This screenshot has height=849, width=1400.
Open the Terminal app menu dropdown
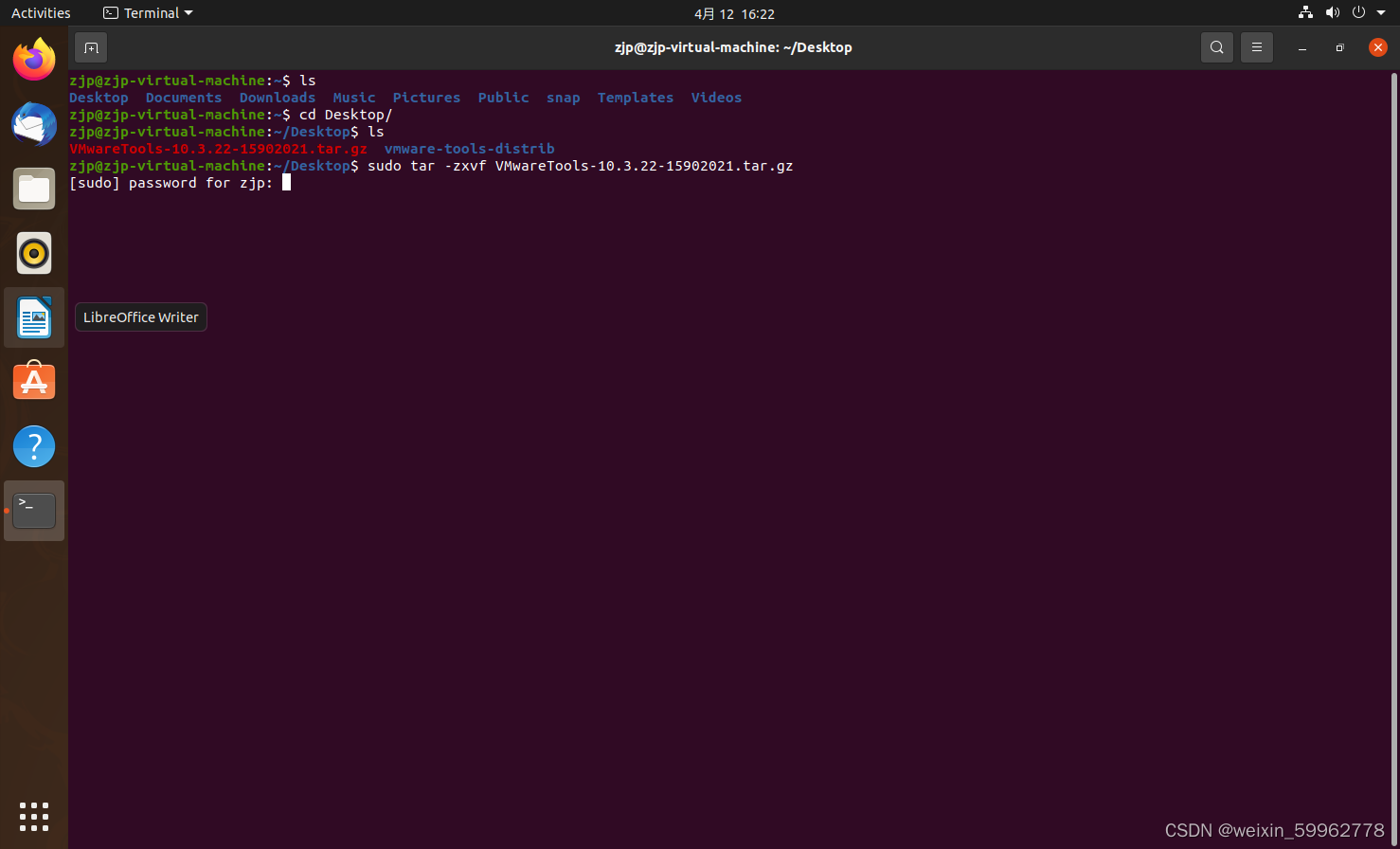click(148, 13)
